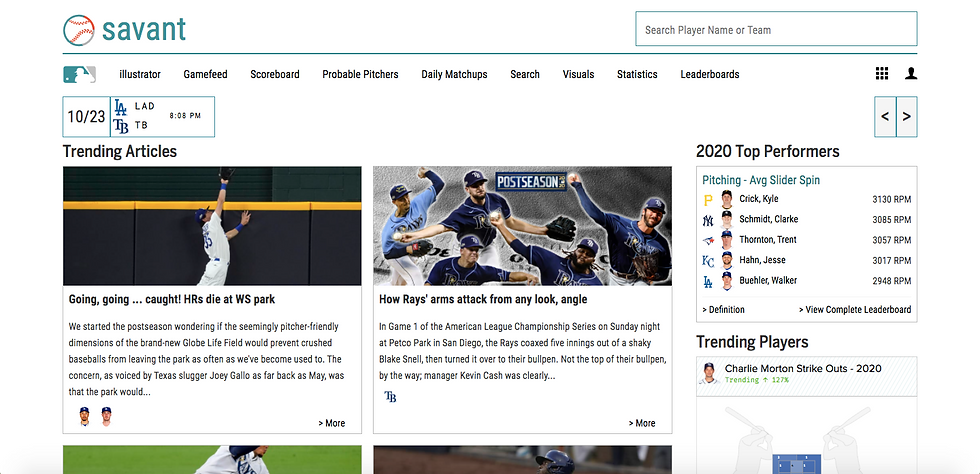Open the Statistics menu item
The height and width of the screenshot is (474, 980).
coord(637,74)
